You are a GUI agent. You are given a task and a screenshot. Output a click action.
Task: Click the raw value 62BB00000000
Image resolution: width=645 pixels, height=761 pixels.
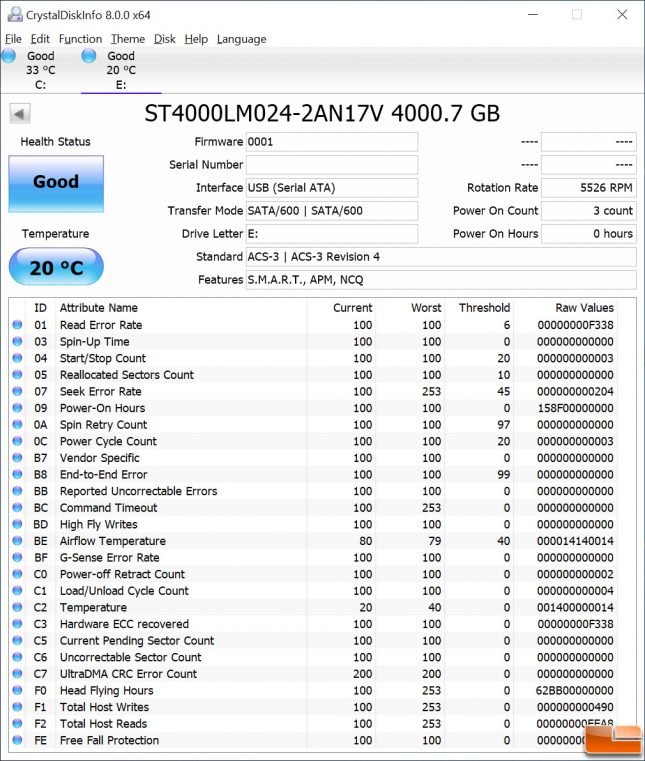(575, 690)
